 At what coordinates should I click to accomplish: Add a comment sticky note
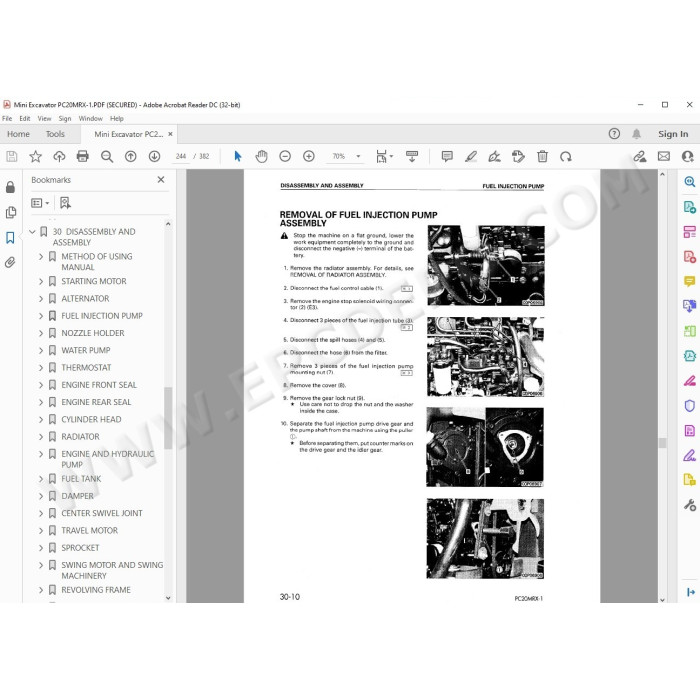(447, 156)
